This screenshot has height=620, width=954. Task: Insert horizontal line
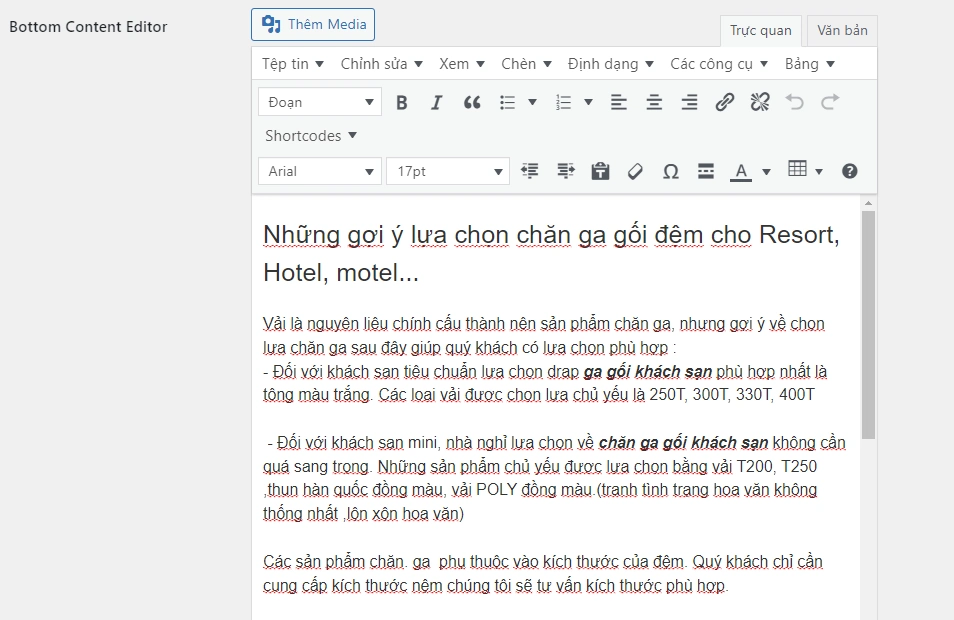[x=706, y=171]
